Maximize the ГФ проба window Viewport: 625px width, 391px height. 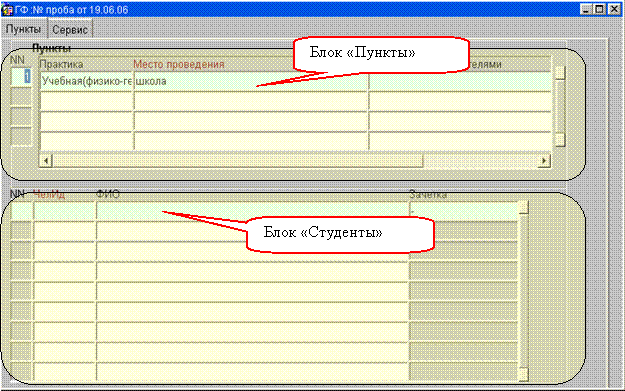(599, 9)
